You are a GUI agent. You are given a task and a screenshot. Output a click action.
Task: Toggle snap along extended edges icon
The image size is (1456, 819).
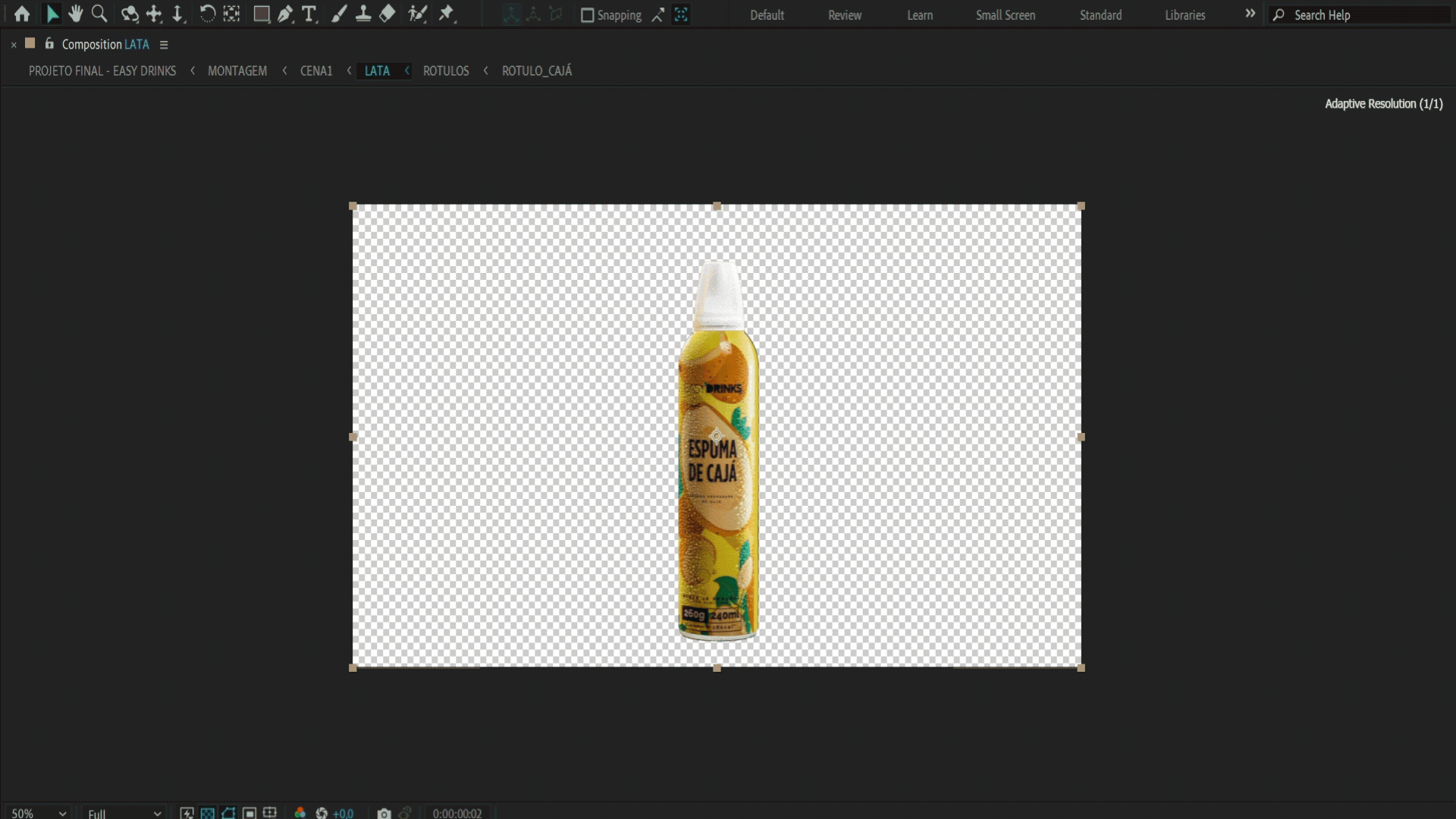[x=658, y=14]
